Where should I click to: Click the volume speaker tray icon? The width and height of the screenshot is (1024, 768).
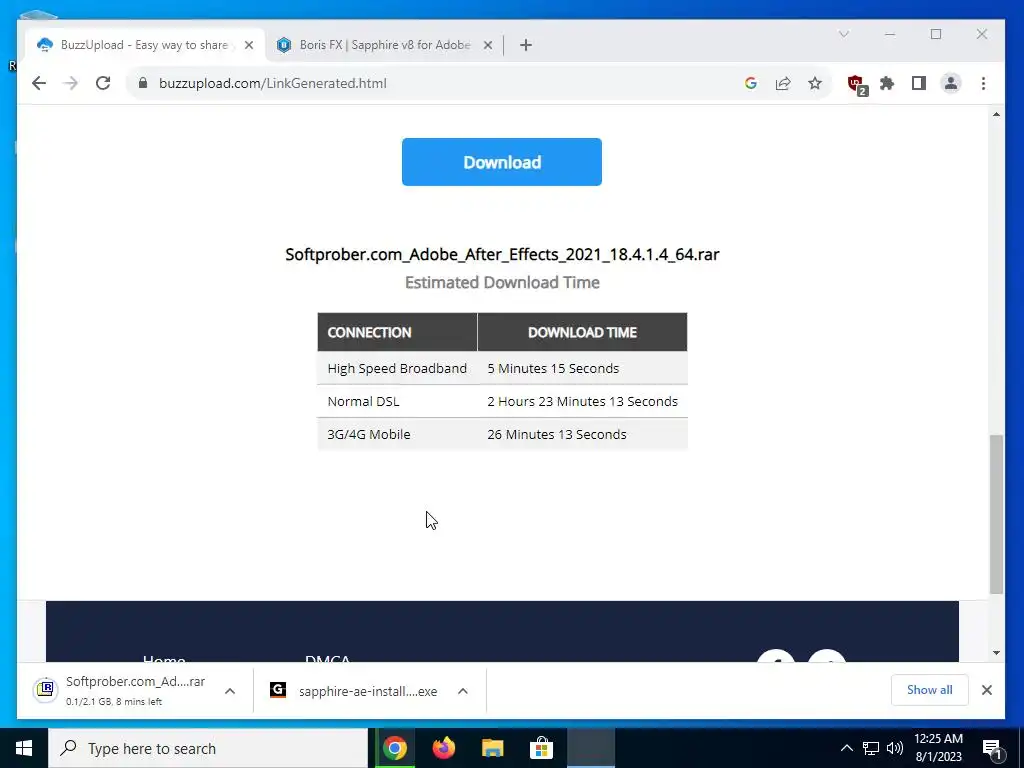(895, 748)
